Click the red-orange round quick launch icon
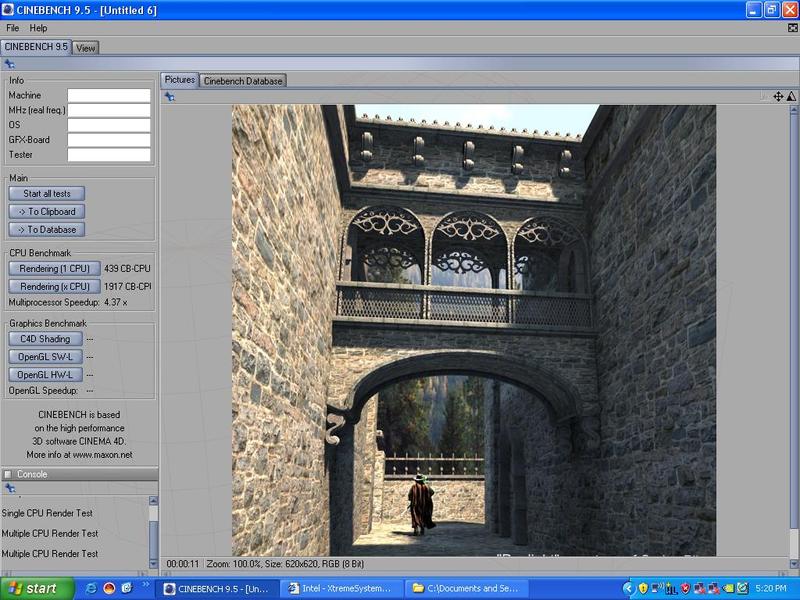The height and width of the screenshot is (600, 800). pos(109,588)
